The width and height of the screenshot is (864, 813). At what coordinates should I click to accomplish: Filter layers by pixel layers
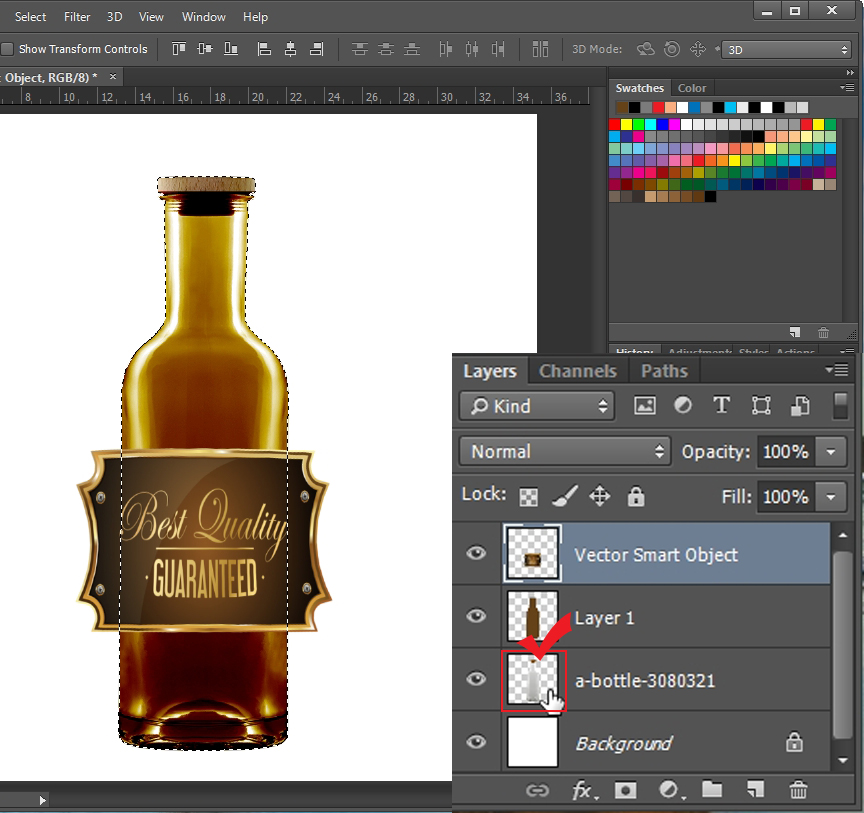pyautogui.click(x=645, y=406)
